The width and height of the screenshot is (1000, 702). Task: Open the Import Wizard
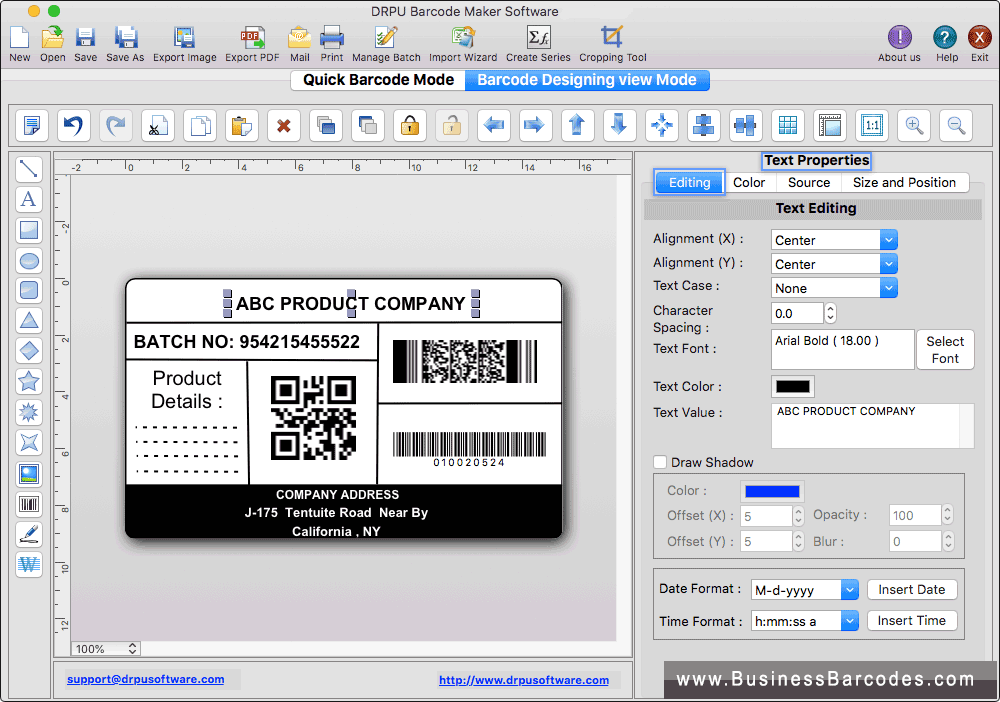point(463,38)
